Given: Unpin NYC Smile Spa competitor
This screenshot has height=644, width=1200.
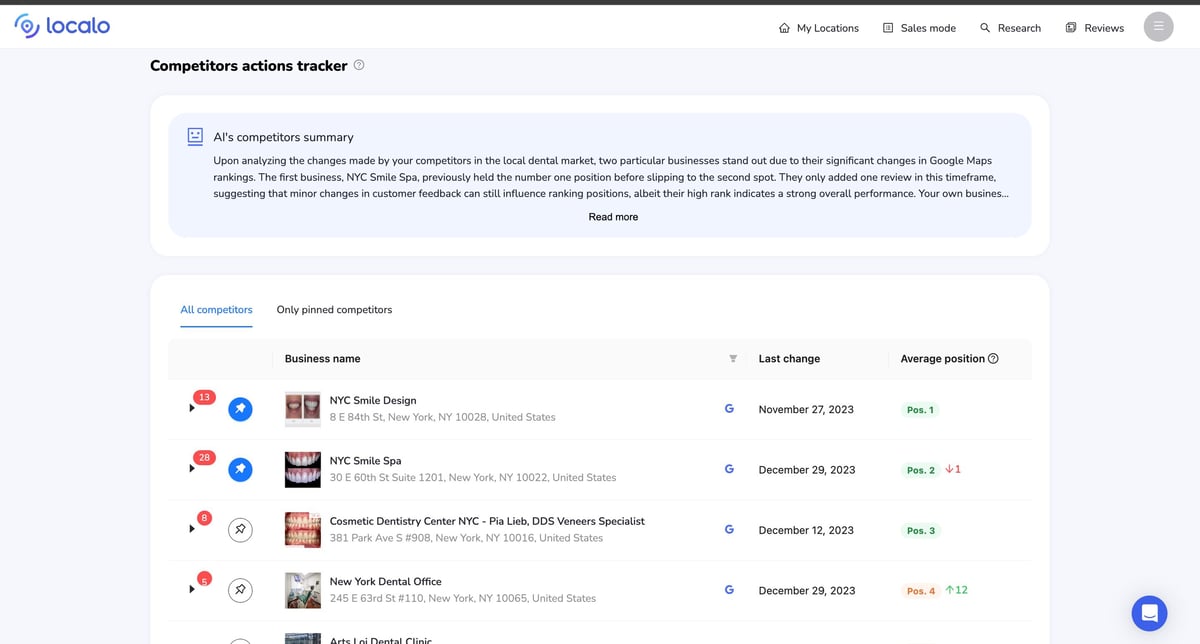Looking at the screenshot, I should pyautogui.click(x=240, y=469).
